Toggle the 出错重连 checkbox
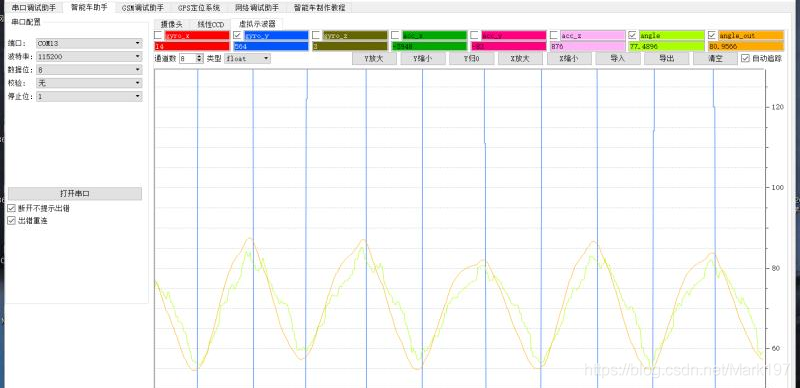Screen dimensions: 800x388 pyautogui.click(x=12, y=221)
